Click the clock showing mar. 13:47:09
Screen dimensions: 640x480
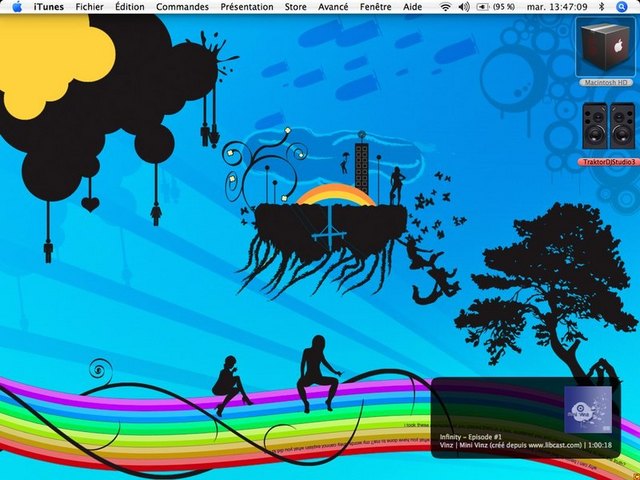pos(557,7)
